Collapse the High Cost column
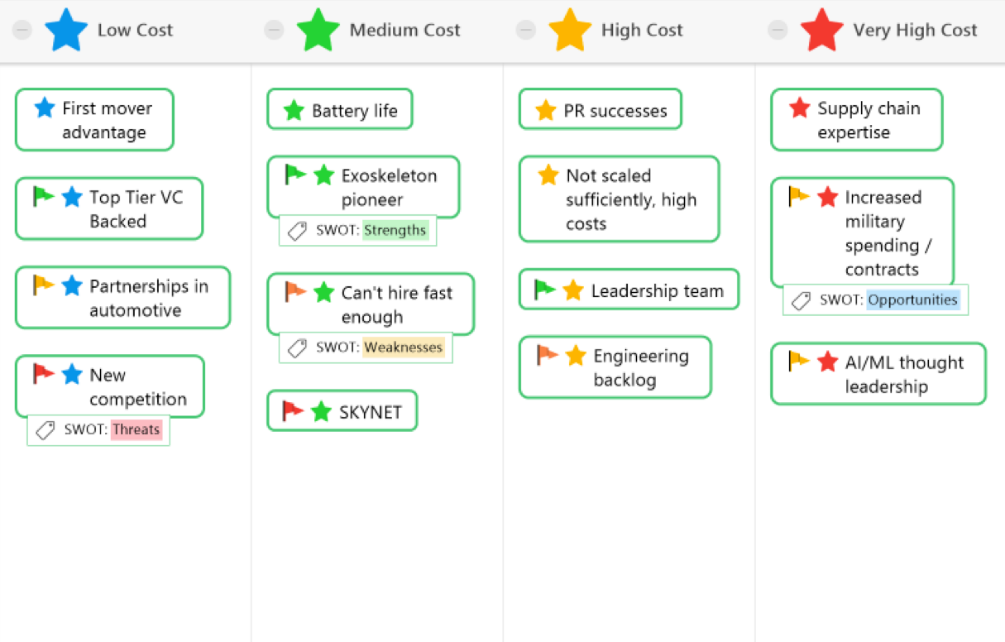 pos(526,31)
